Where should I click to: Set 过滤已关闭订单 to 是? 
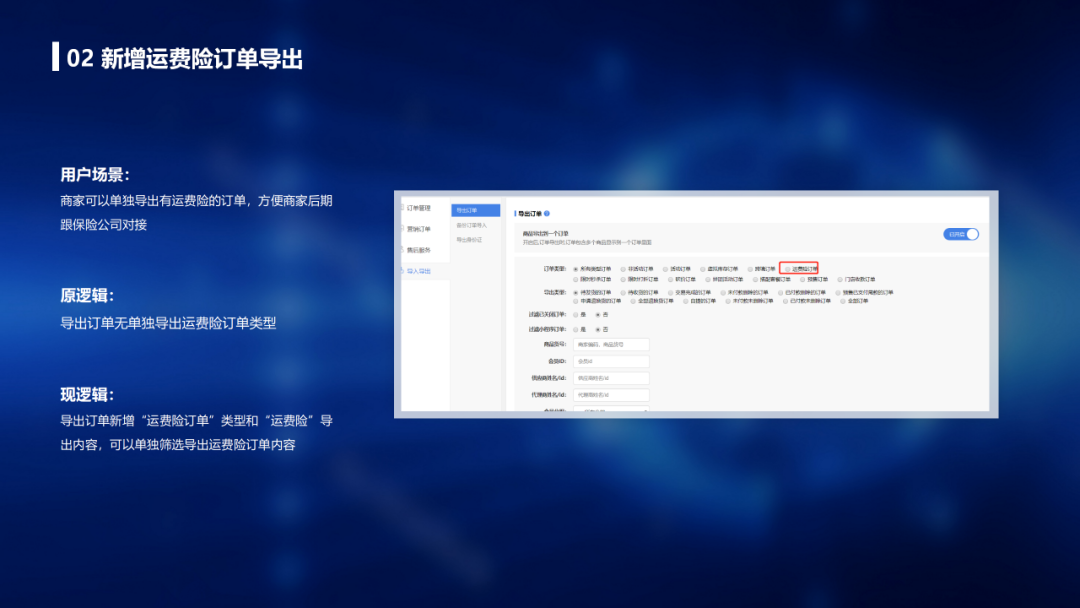(576, 314)
